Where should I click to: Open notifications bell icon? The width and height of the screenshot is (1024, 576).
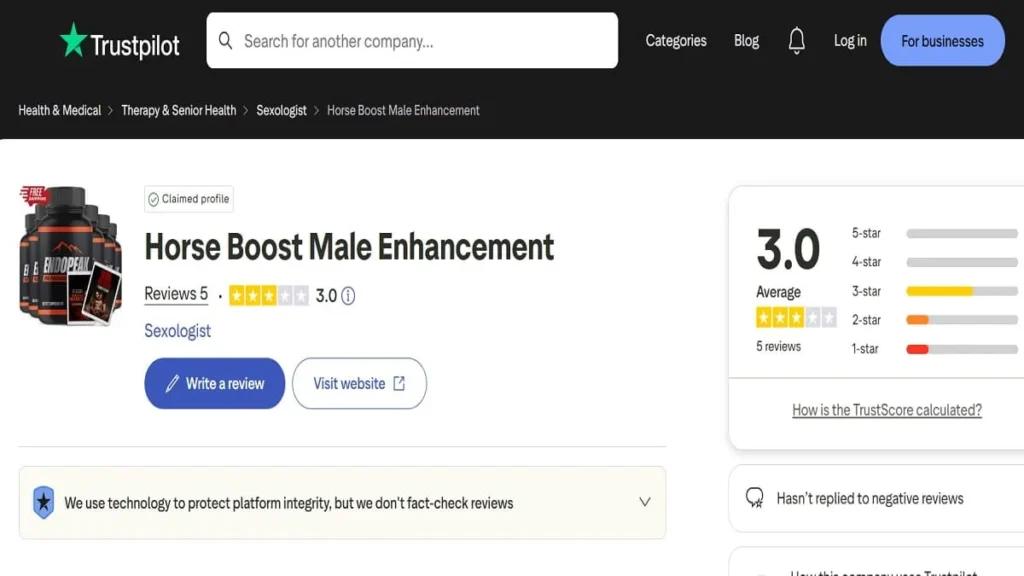pyautogui.click(x=796, y=40)
